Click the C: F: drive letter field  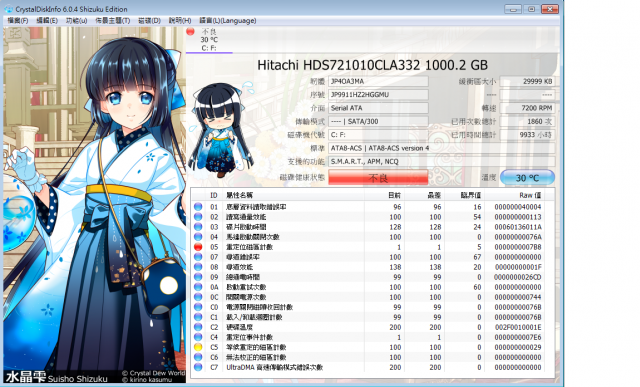378,135
